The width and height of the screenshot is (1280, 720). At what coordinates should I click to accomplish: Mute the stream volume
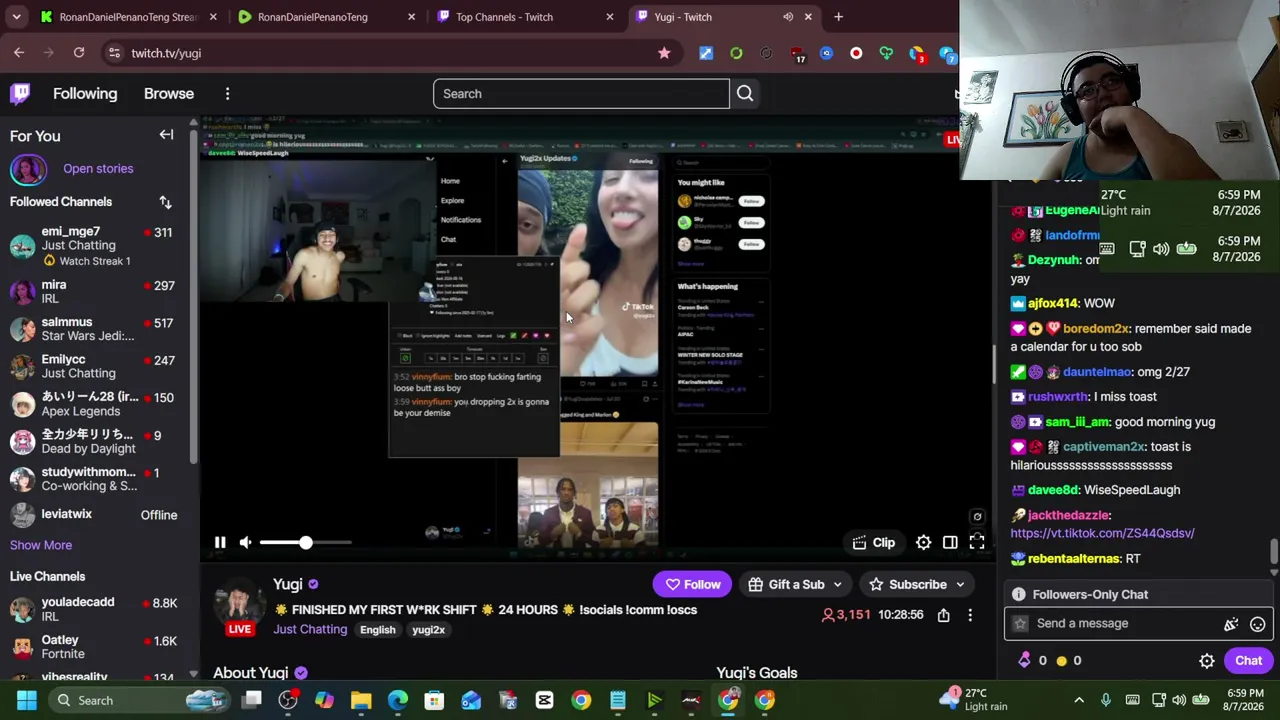pyautogui.click(x=246, y=542)
